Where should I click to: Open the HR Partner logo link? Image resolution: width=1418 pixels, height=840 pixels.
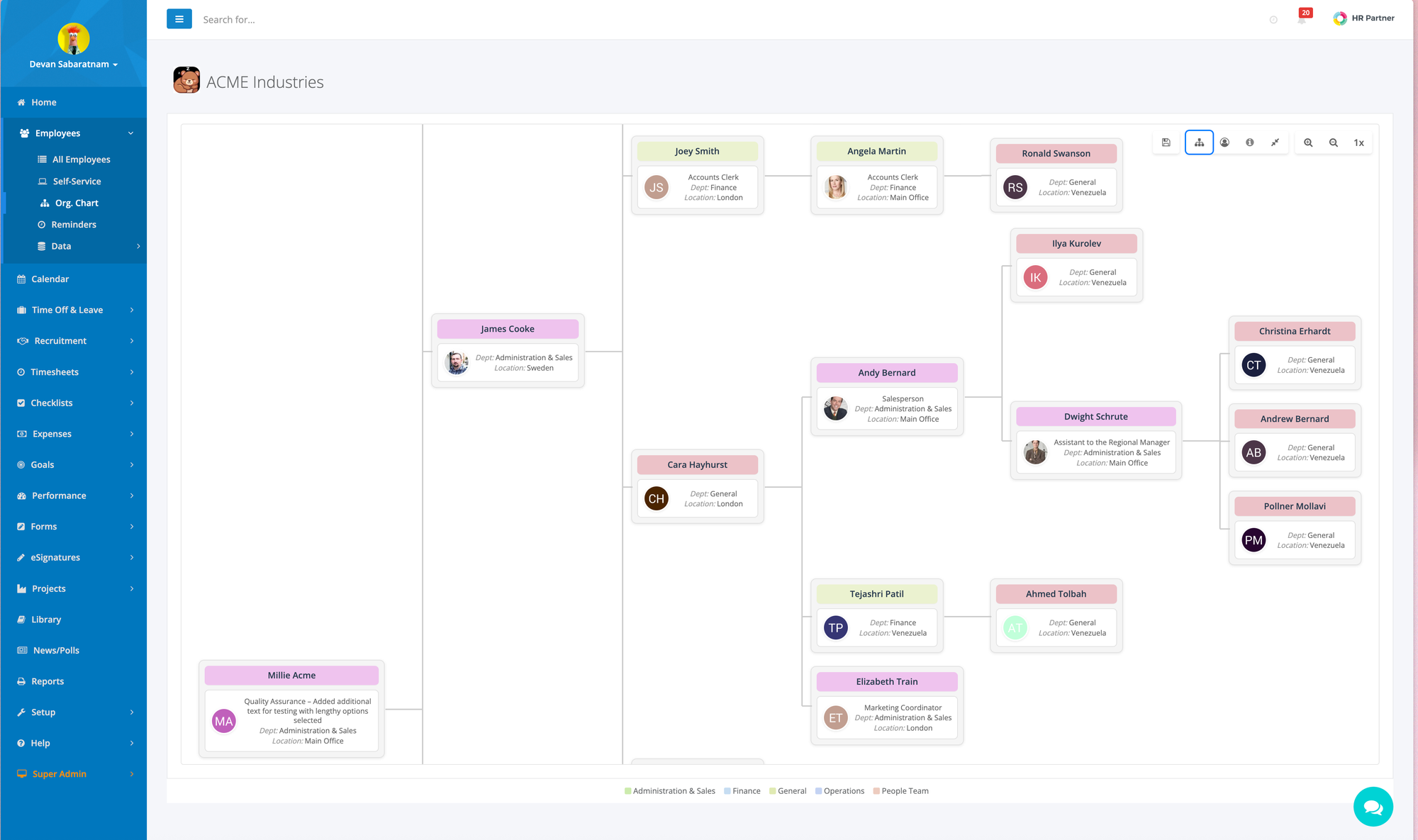coord(1363,18)
